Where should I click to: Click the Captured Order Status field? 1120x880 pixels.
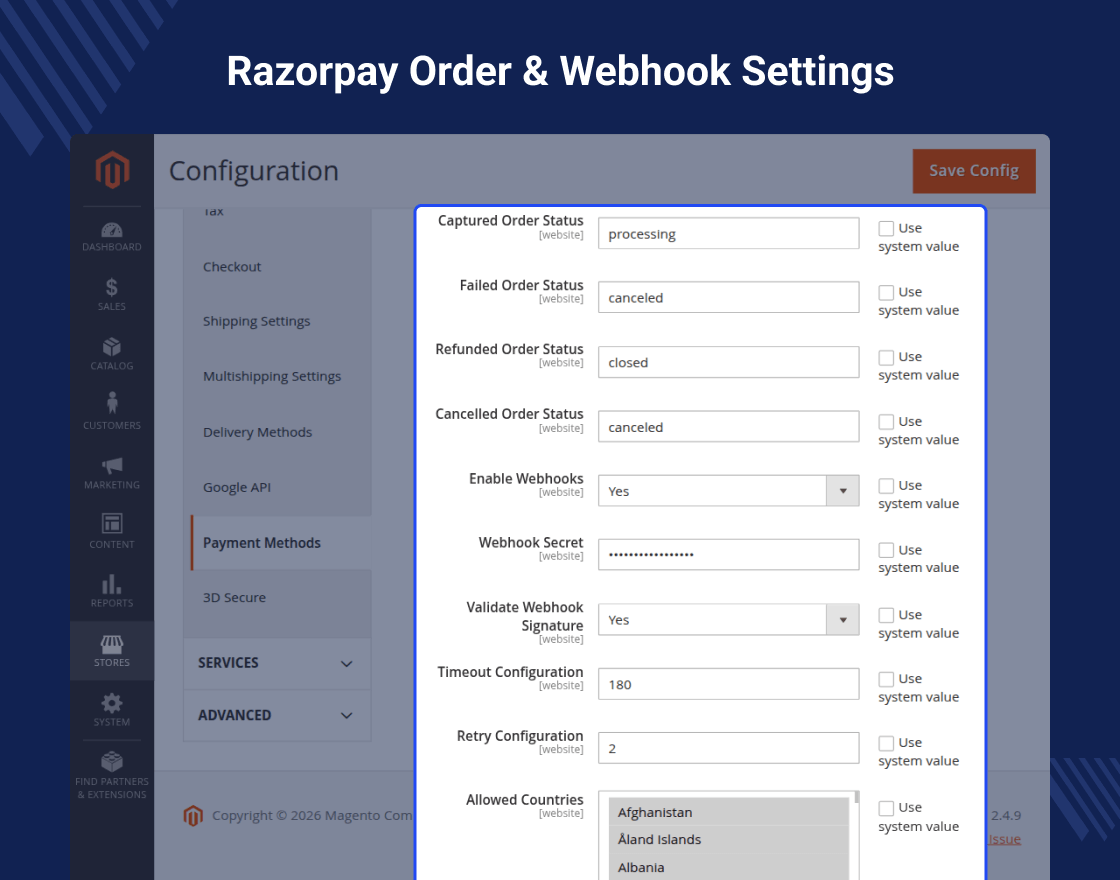pos(729,234)
